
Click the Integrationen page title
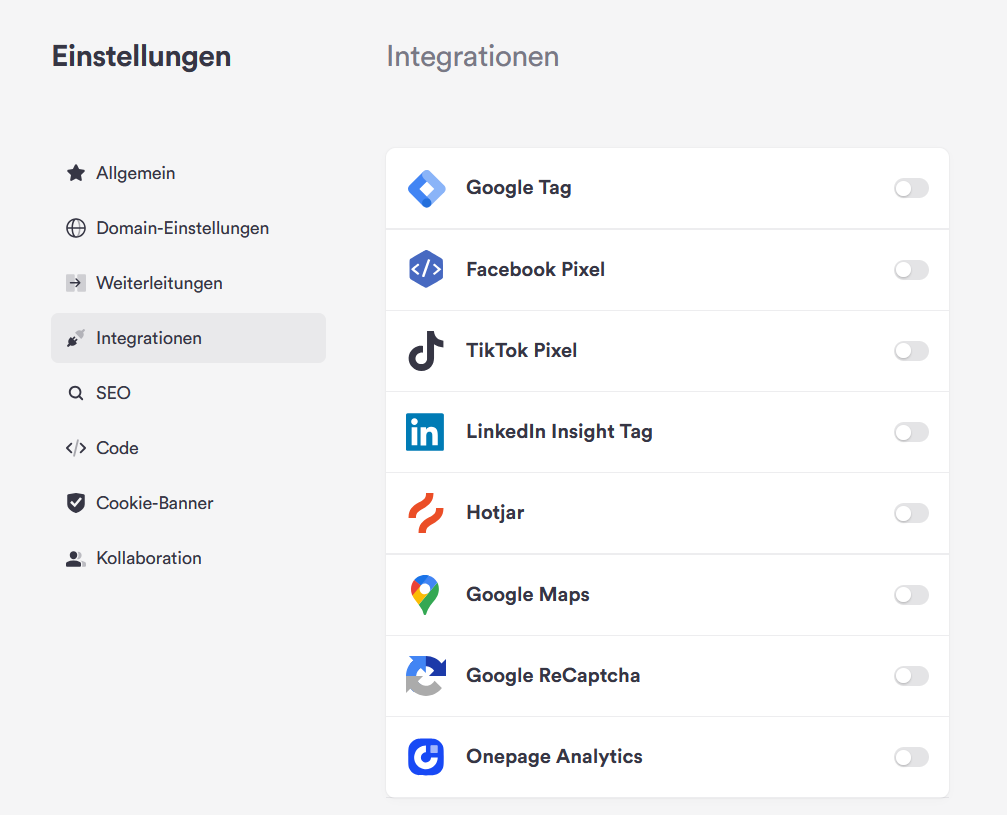tap(473, 57)
